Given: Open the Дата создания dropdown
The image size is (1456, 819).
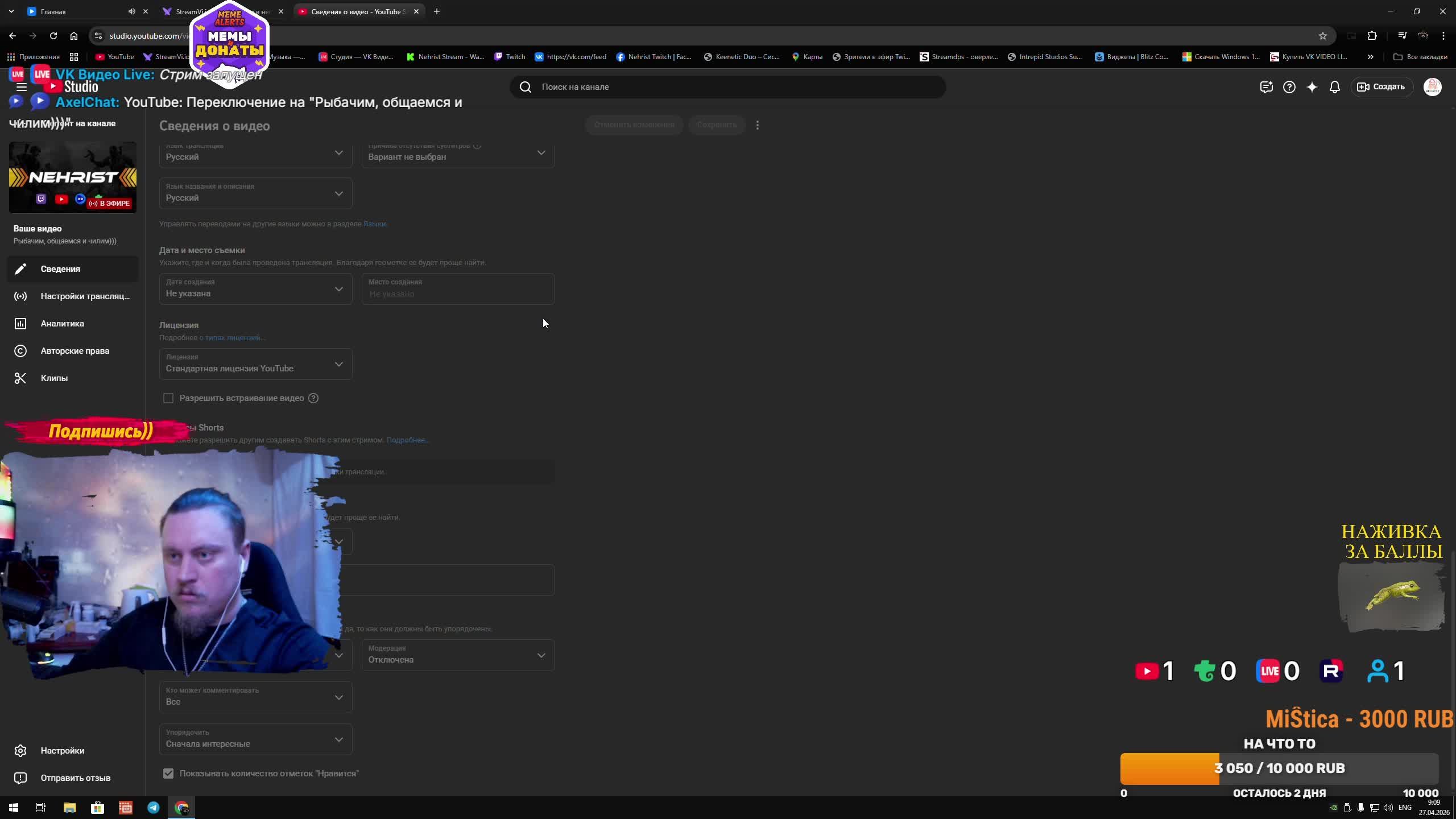Looking at the screenshot, I should pyautogui.click(x=256, y=289).
